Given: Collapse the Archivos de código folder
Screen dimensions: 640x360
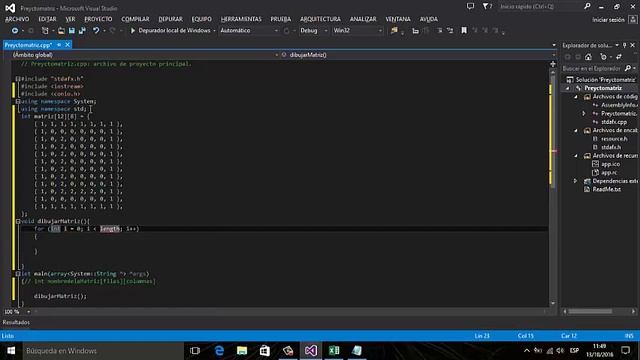Looking at the screenshot, I should pos(576,97).
